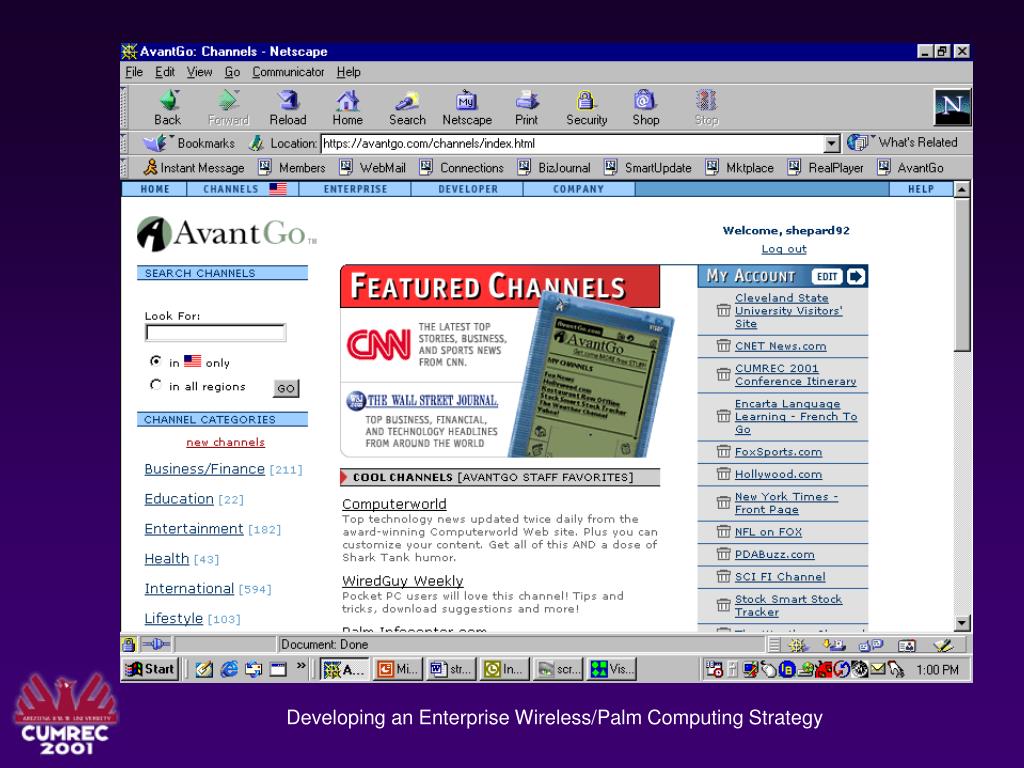Switch to the ENTERPRISE site tab
Screen dimensions: 1024x768
click(355, 189)
